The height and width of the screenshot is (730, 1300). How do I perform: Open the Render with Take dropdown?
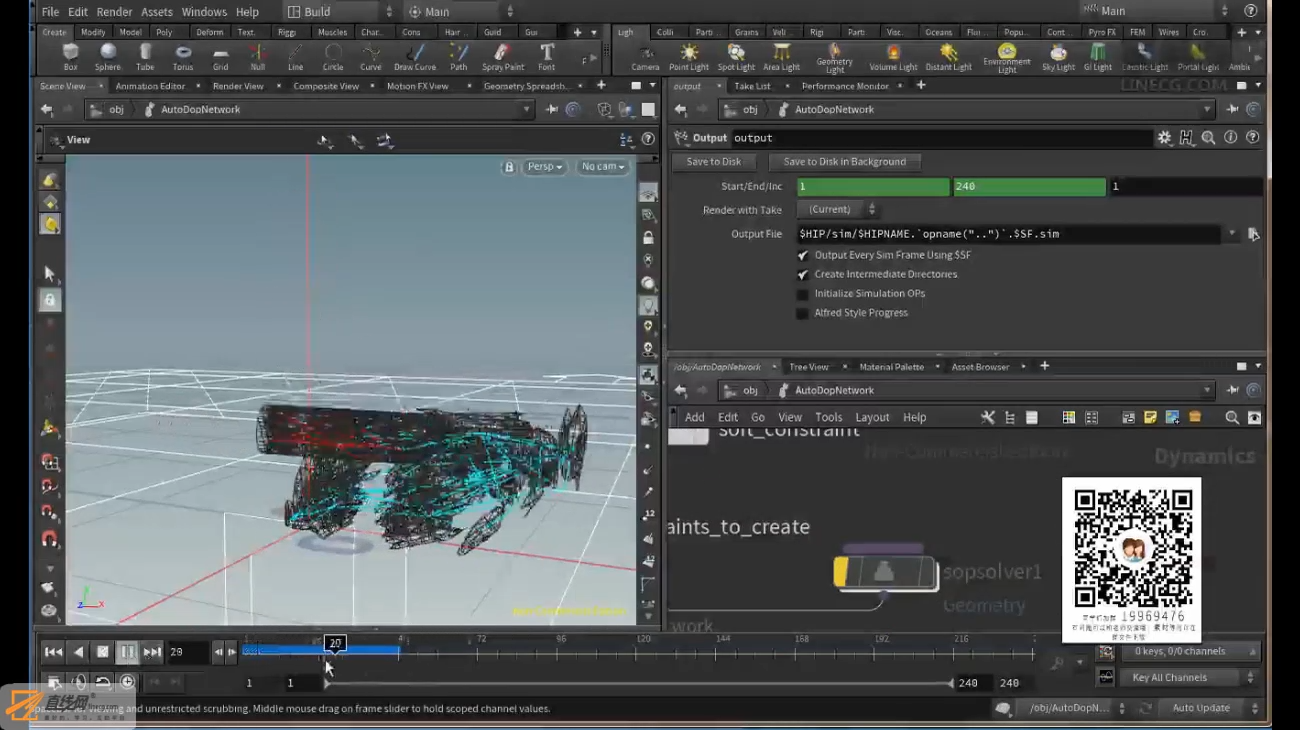click(x=838, y=210)
